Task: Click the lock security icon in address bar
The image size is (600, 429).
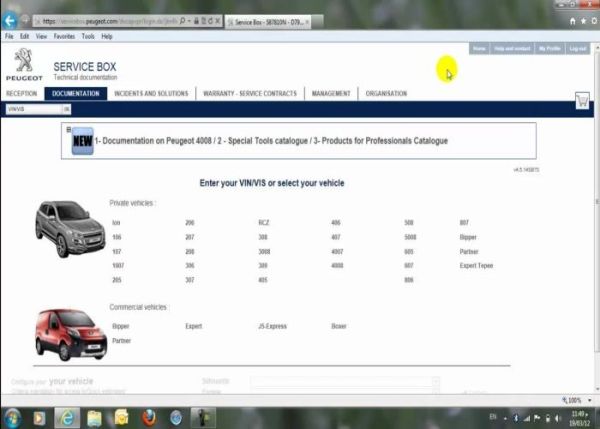Action: (x=196, y=21)
